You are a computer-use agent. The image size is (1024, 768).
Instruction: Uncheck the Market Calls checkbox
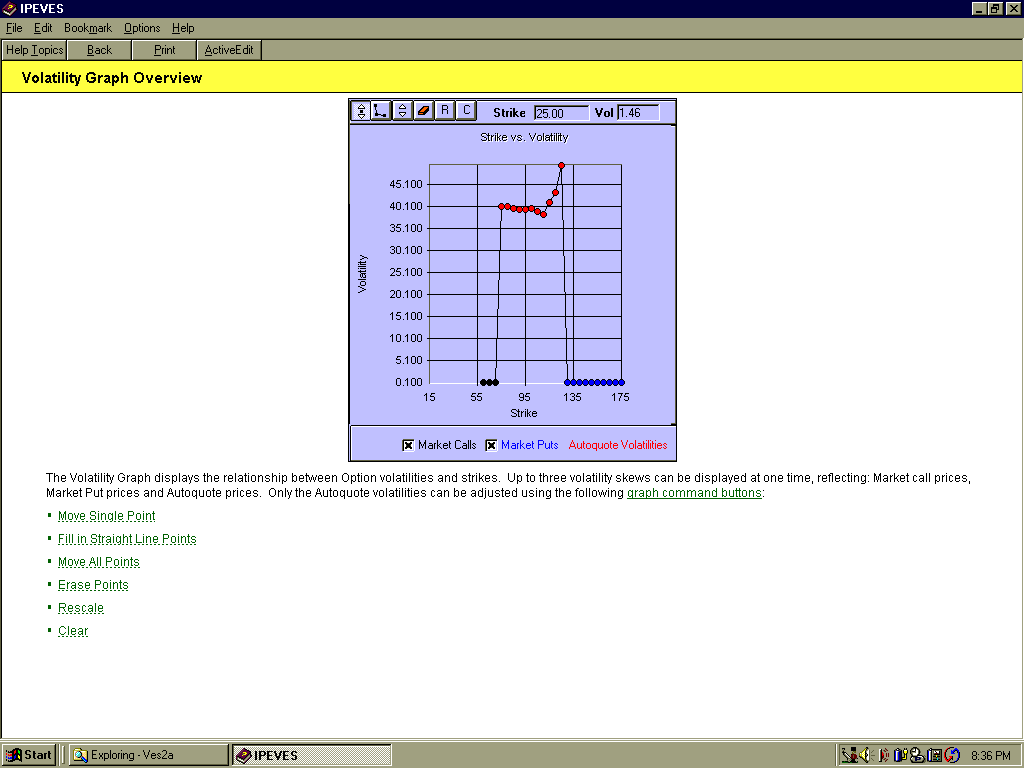click(408, 445)
